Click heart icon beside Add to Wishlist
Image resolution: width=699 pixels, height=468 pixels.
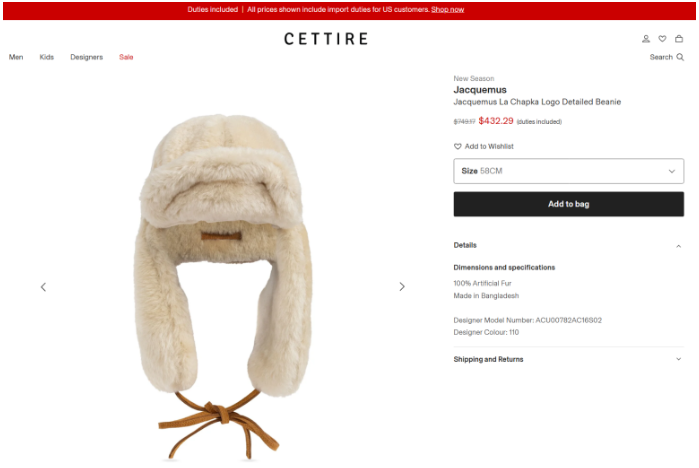click(457, 146)
